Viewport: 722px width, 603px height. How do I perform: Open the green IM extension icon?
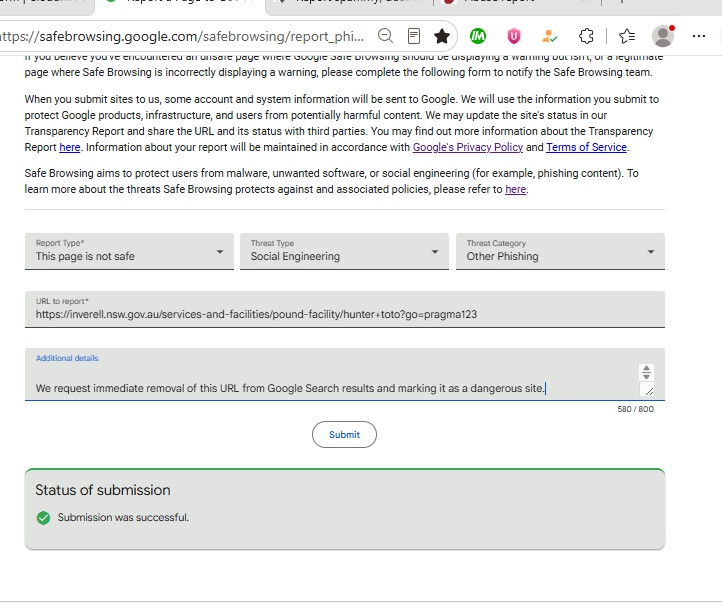click(478, 36)
